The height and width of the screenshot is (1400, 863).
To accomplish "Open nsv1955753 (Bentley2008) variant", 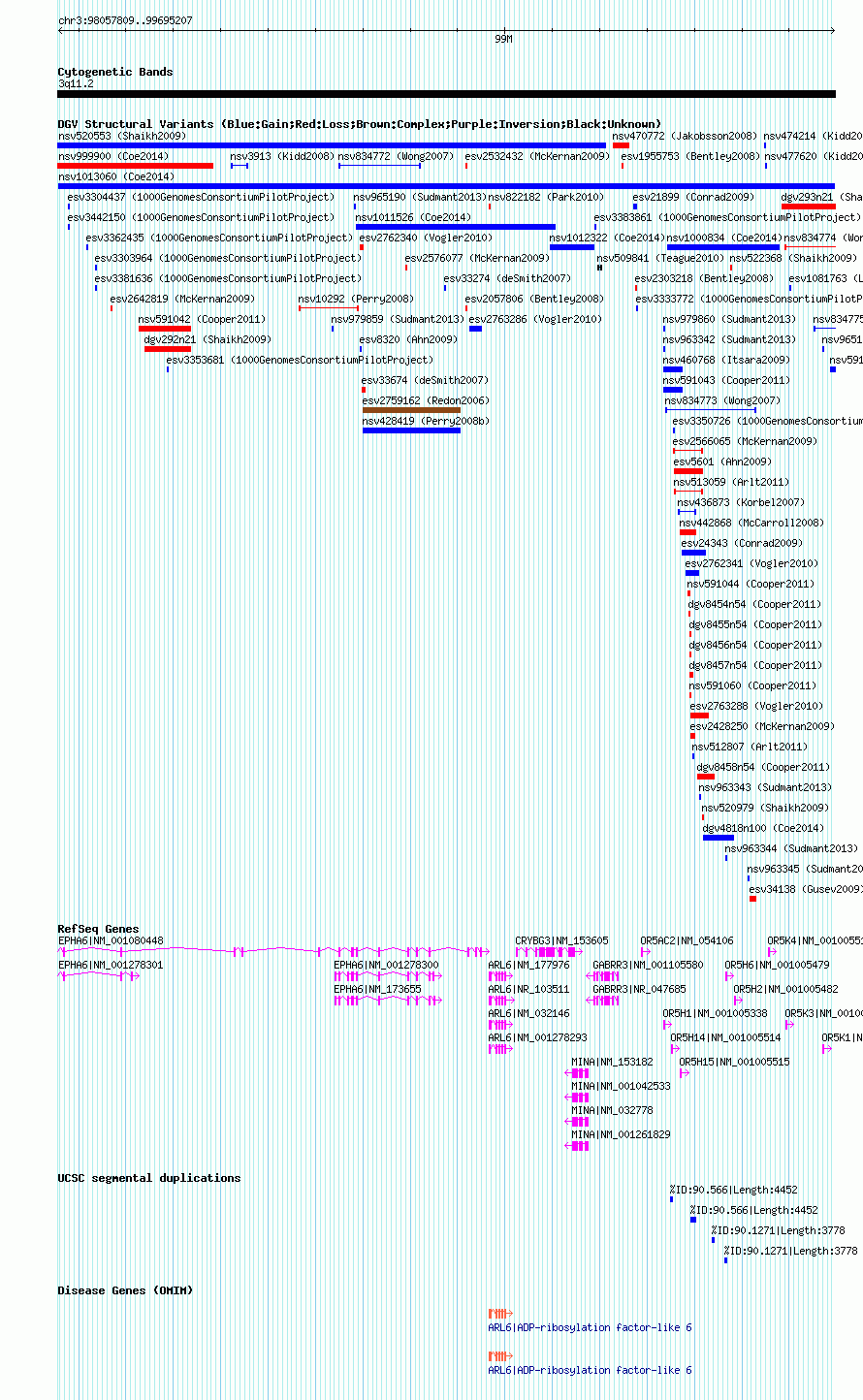I will 690,156.
